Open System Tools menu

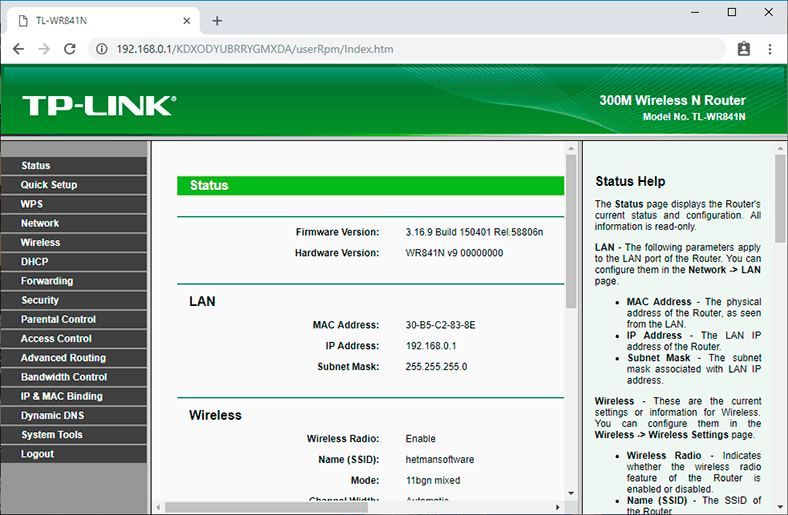coord(74,435)
